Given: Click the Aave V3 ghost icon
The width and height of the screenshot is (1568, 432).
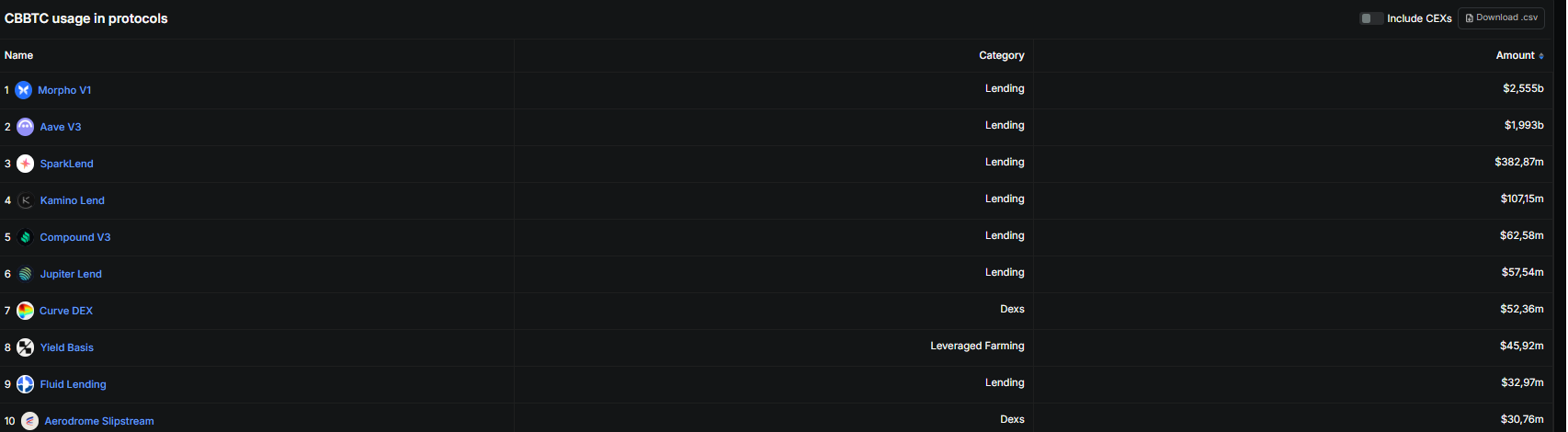Looking at the screenshot, I should point(26,127).
